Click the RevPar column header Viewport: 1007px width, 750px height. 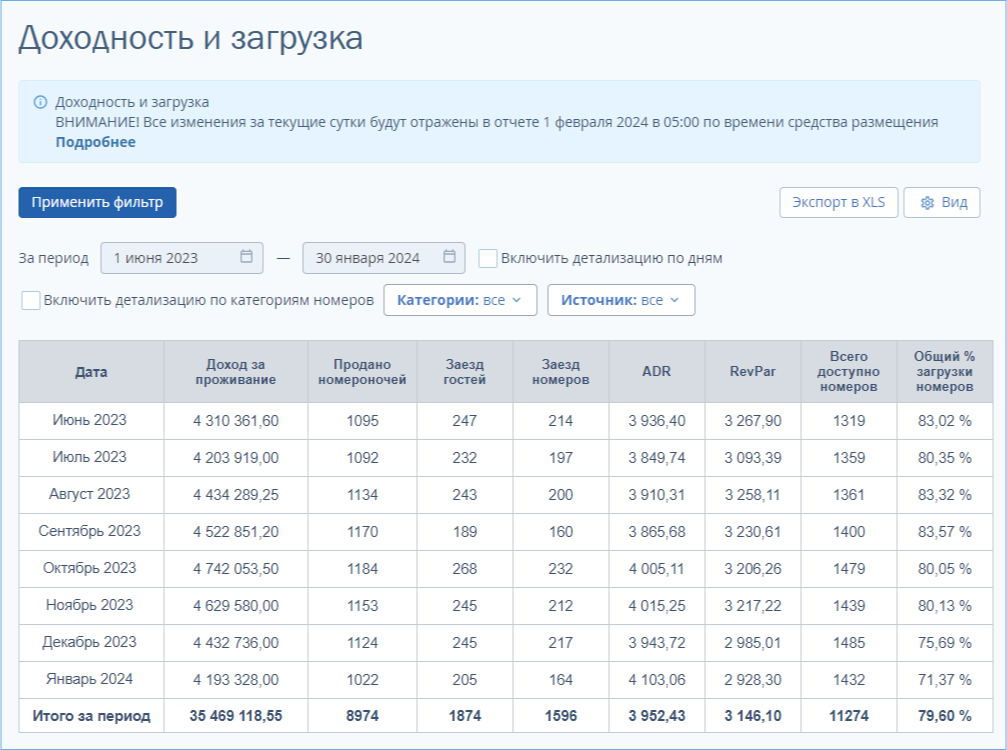[753, 372]
